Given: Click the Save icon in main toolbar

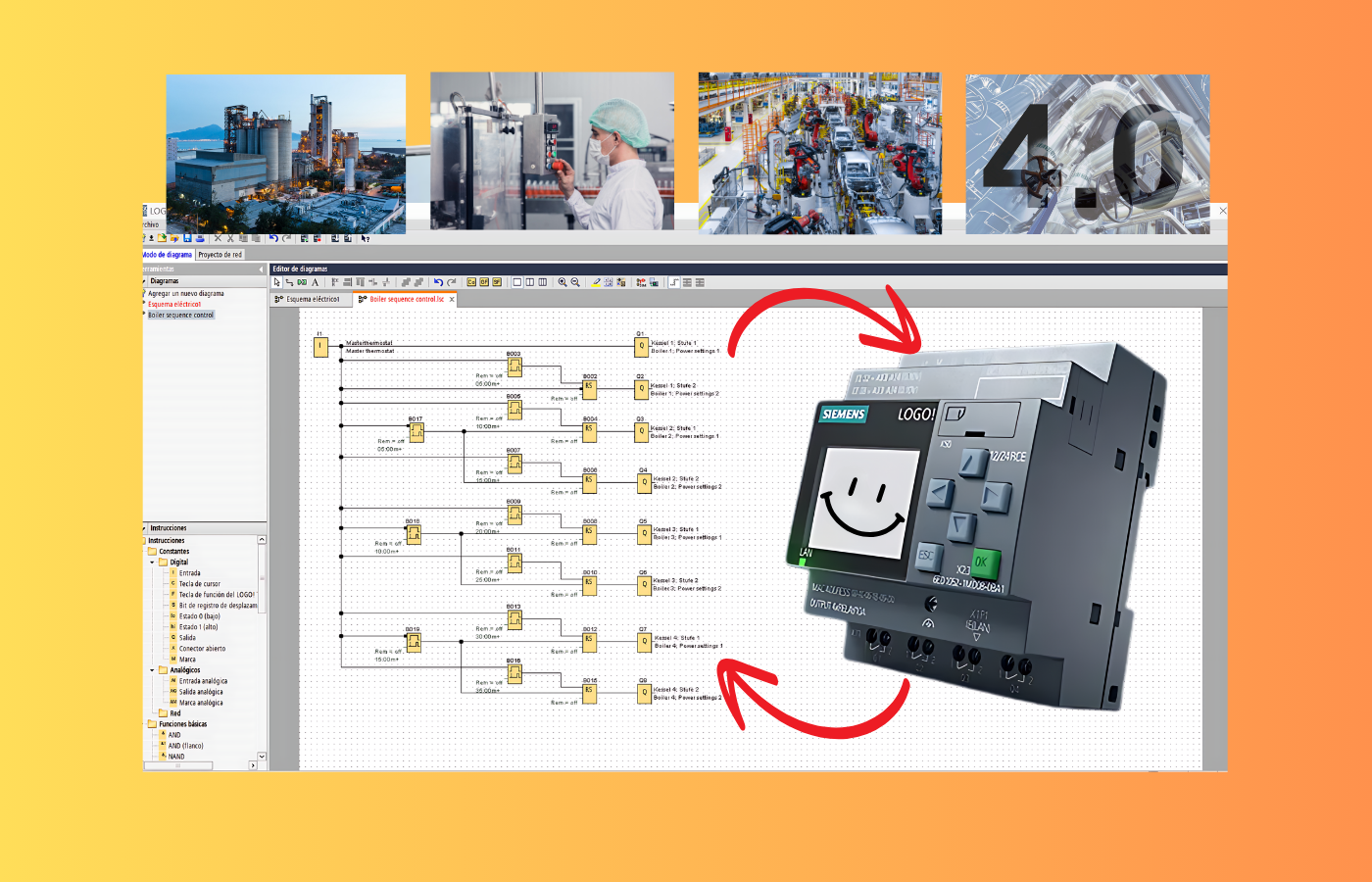Looking at the screenshot, I should [x=187, y=238].
